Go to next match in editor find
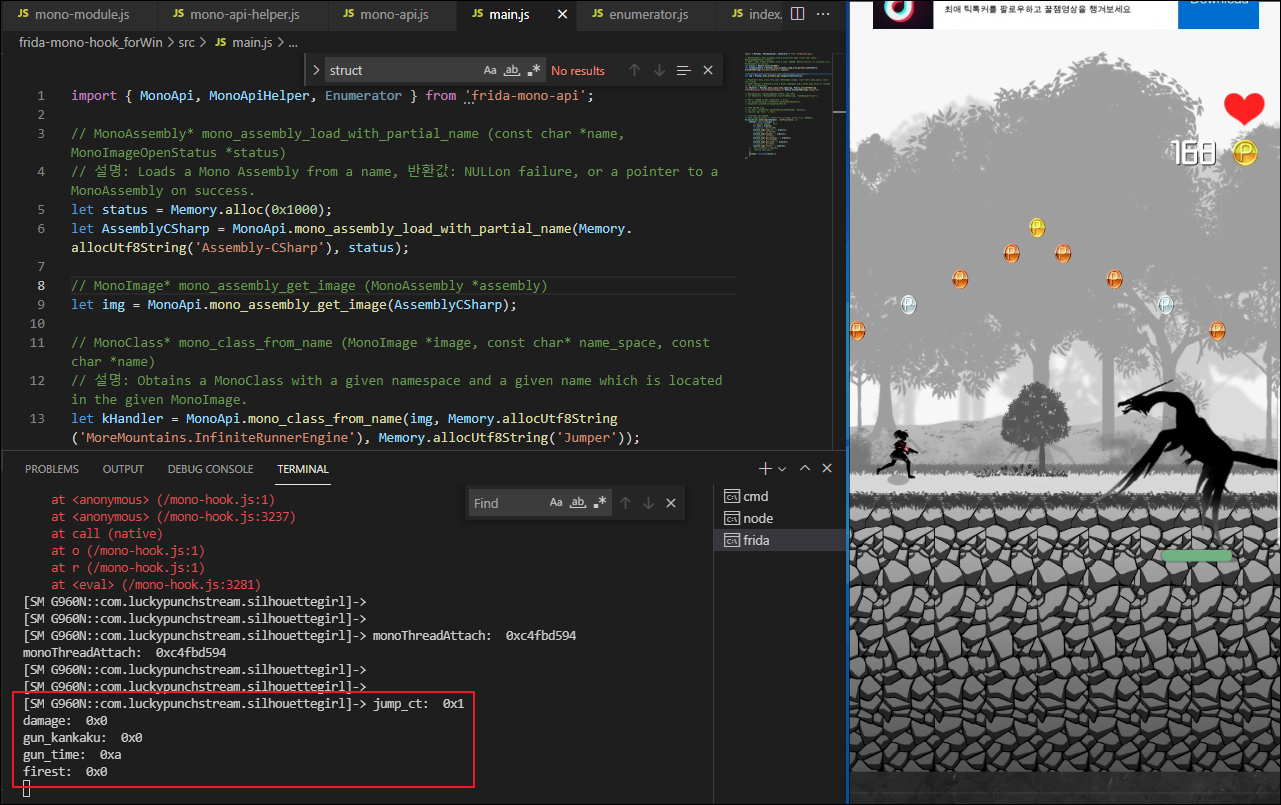 pos(659,70)
